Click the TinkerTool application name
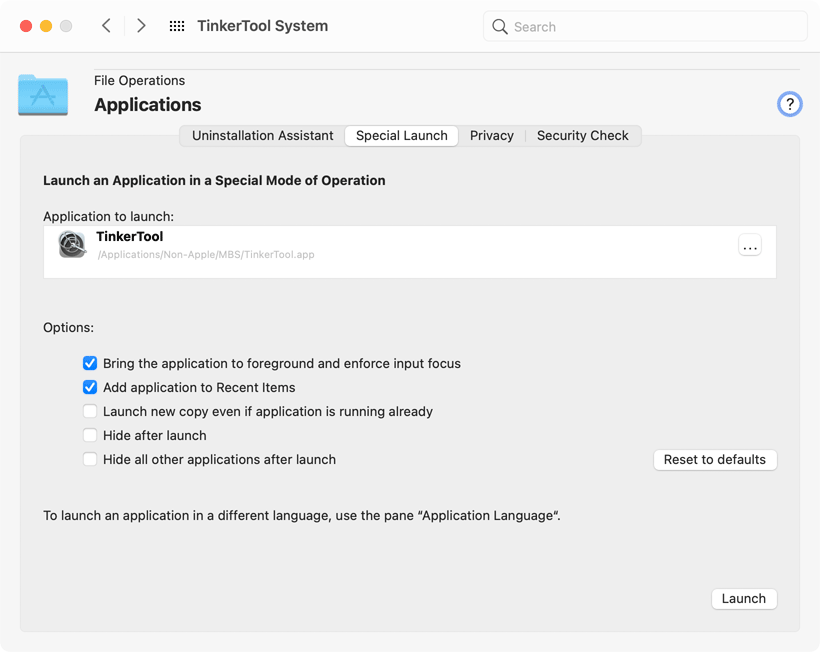This screenshot has height=652, width=820. 130,237
